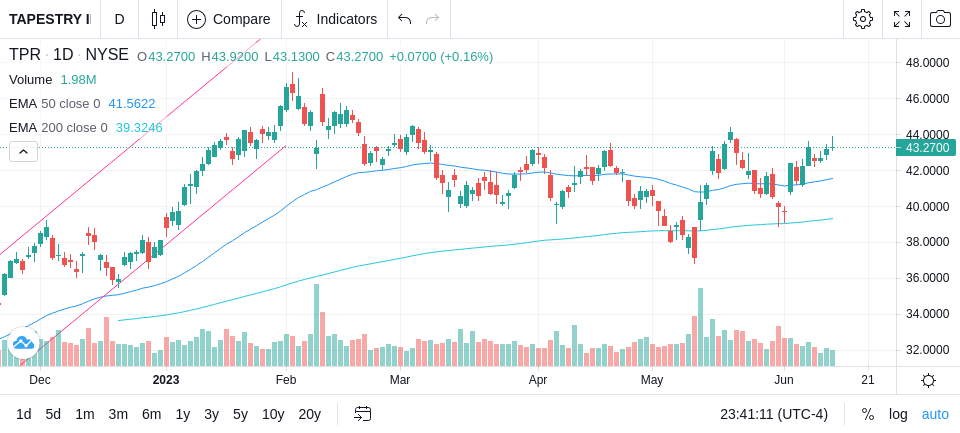Image resolution: width=960 pixels, height=433 pixels.
Task: Toggle auto scale mode
Action: 935,415
